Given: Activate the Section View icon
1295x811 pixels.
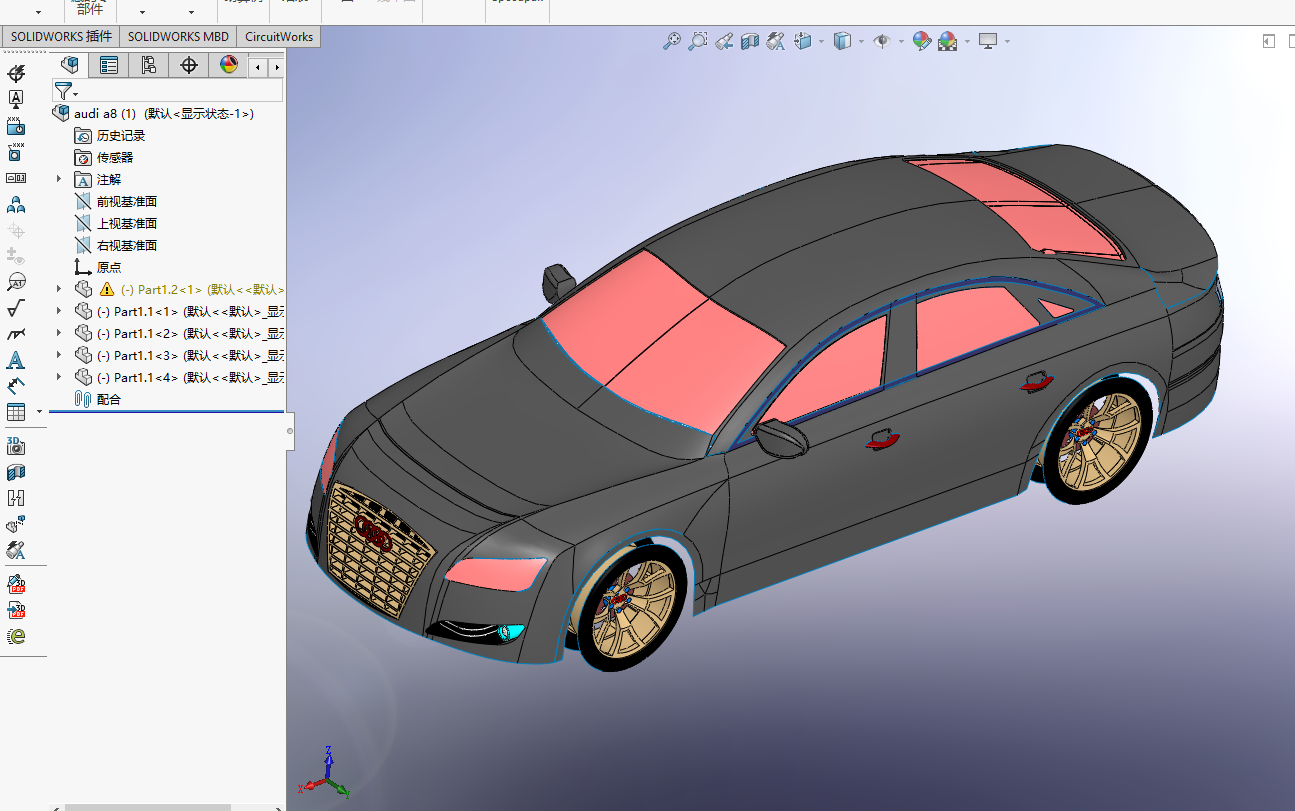Looking at the screenshot, I should click(750, 41).
